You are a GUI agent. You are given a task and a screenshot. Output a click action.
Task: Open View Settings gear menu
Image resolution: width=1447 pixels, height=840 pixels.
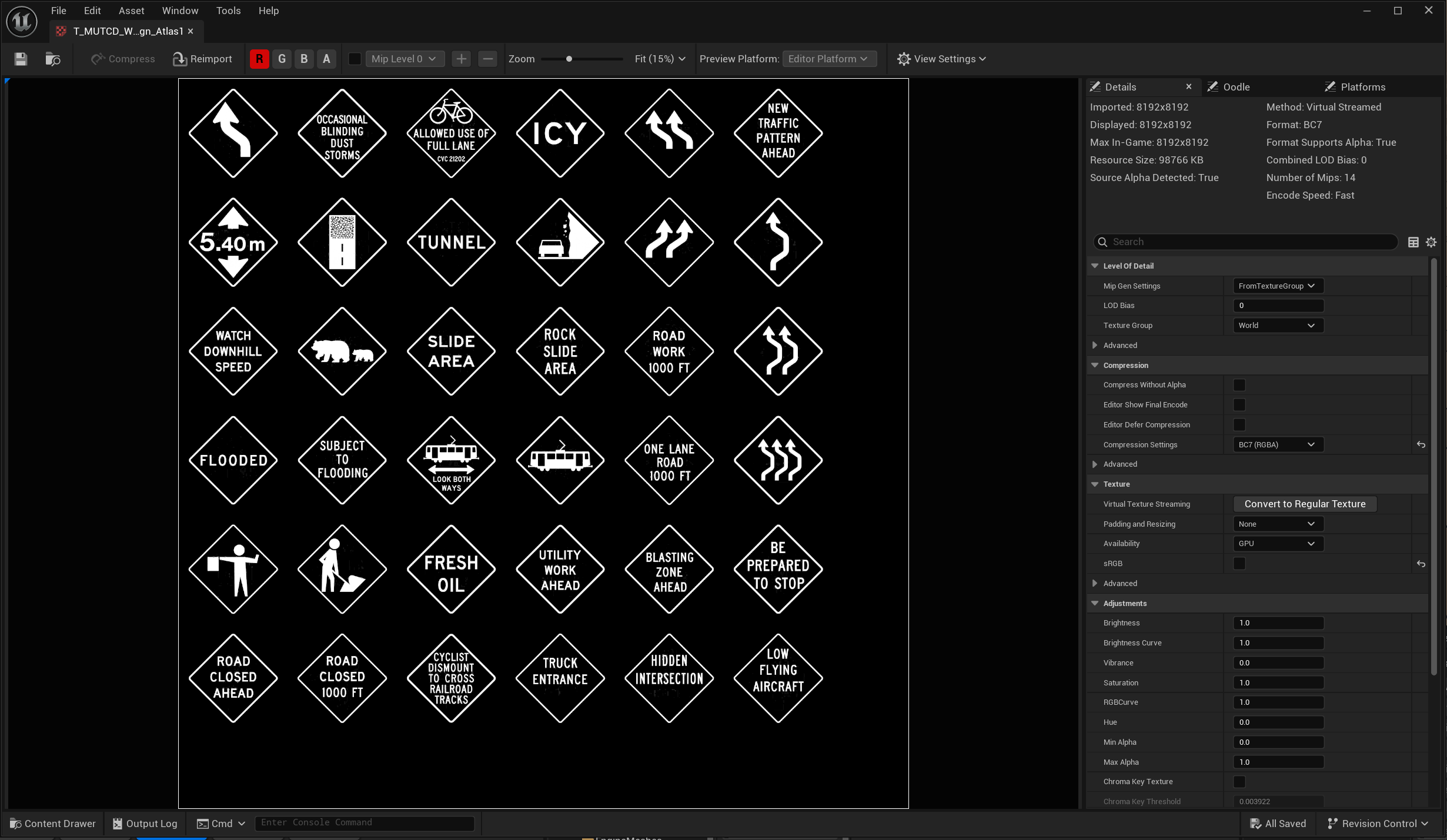[941, 59]
